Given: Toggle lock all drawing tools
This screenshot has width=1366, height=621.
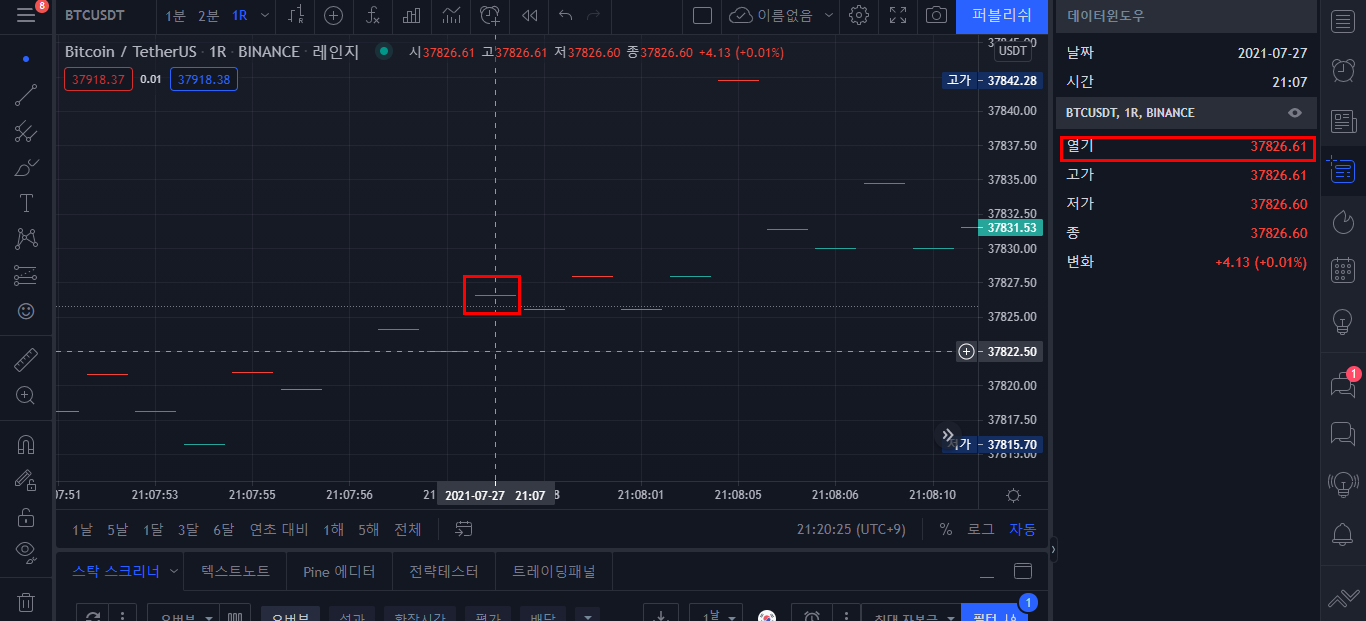Looking at the screenshot, I should [x=26, y=516].
